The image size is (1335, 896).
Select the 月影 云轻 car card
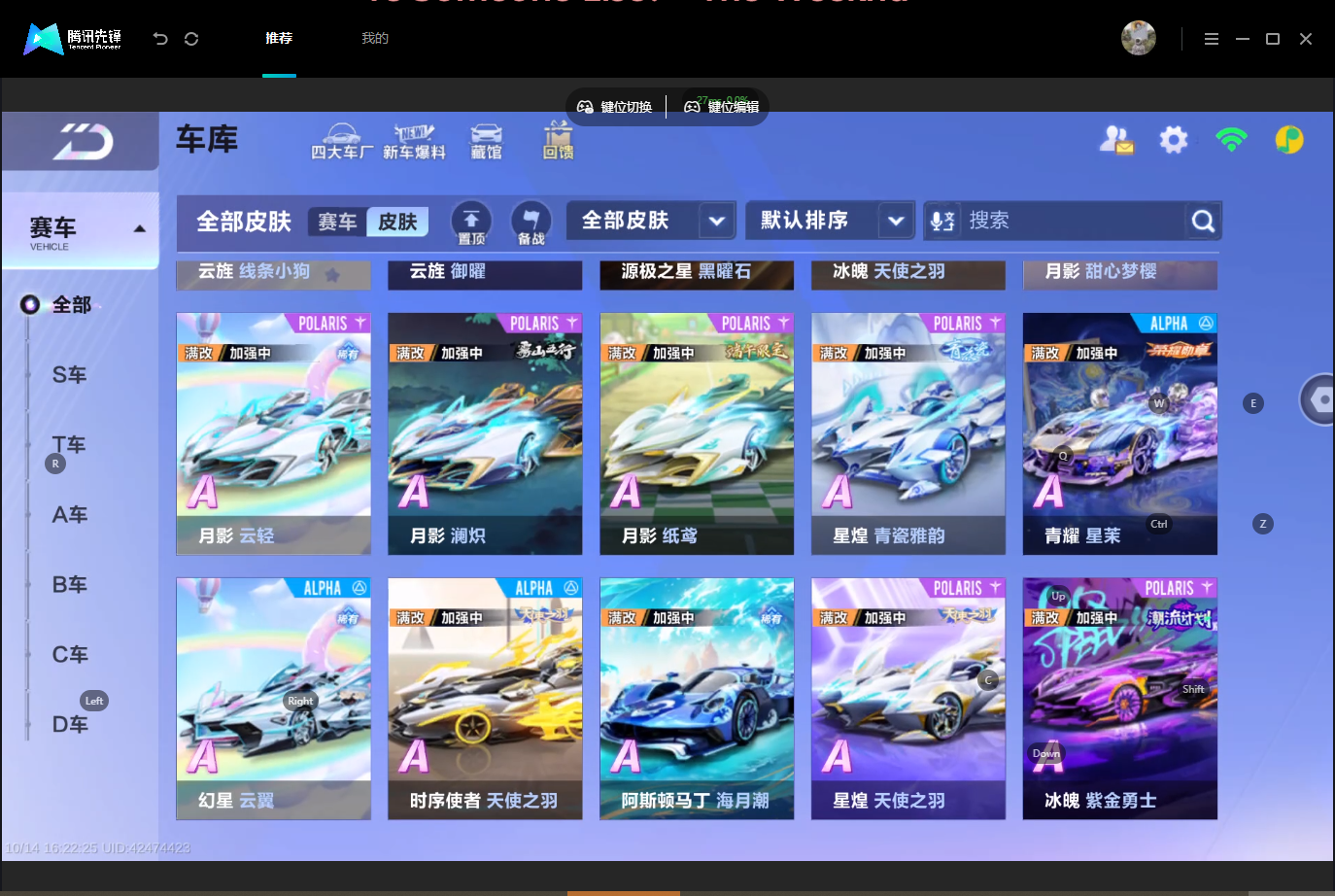273,433
